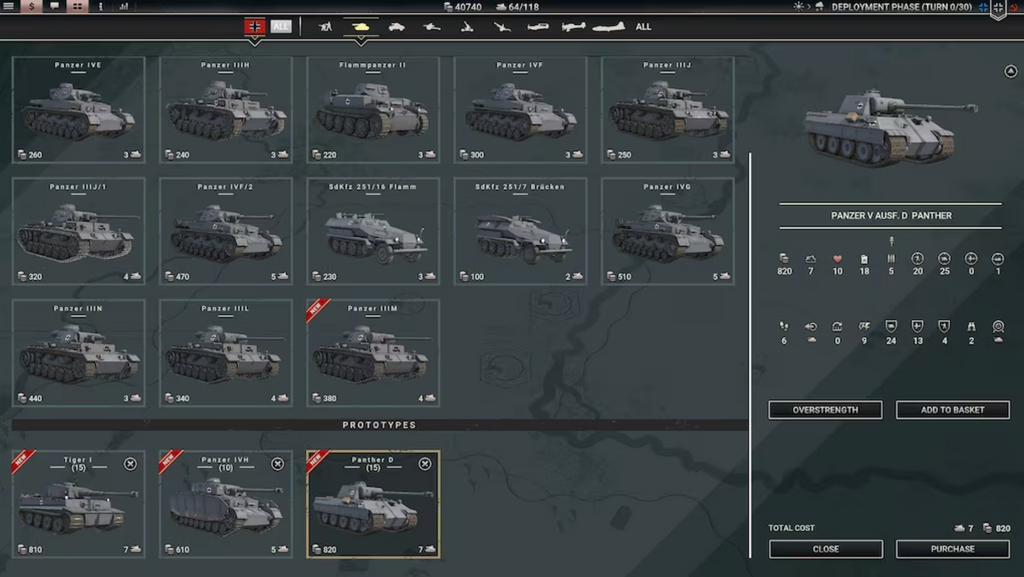Select the SdKfz 251/7 Brücken card
This screenshot has width=1024, height=577.
[520, 231]
